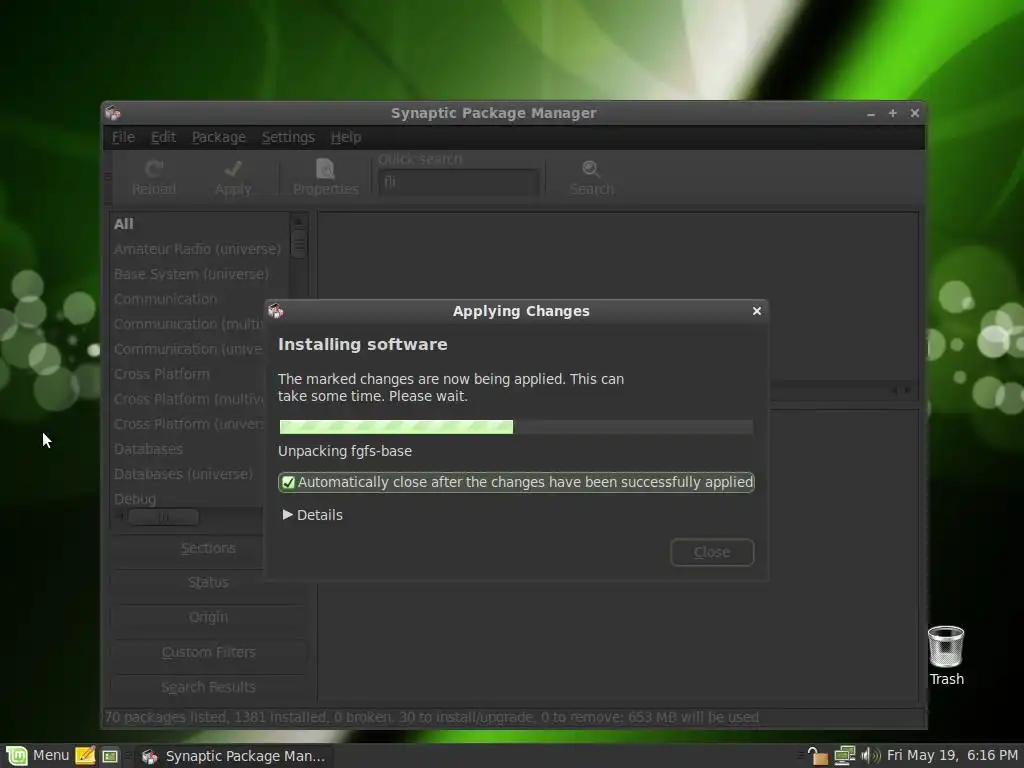Image resolution: width=1024 pixels, height=768 pixels.
Task: Open the Edit menu
Action: point(163,137)
